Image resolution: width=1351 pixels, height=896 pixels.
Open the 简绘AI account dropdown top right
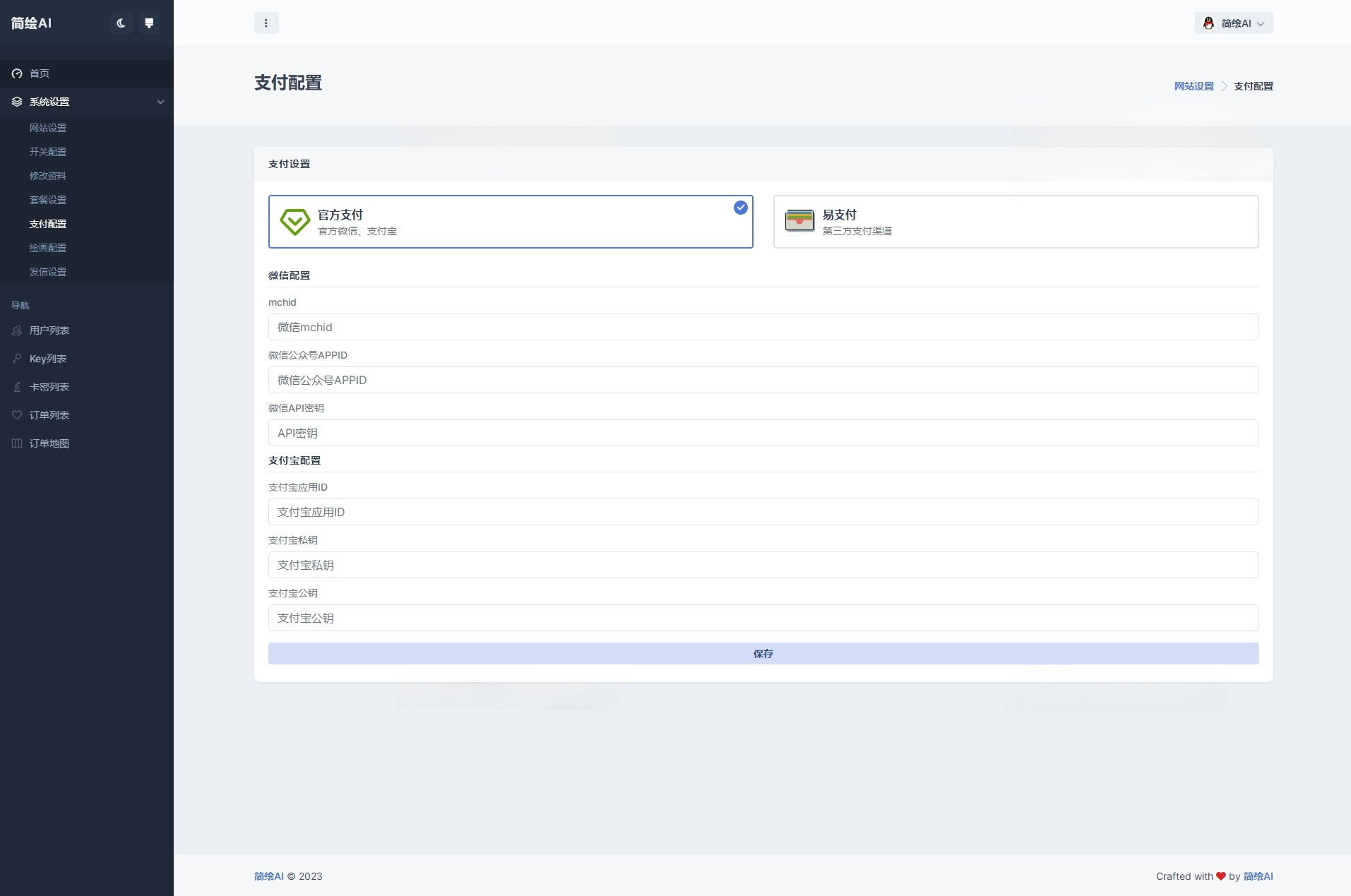pos(1234,23)
